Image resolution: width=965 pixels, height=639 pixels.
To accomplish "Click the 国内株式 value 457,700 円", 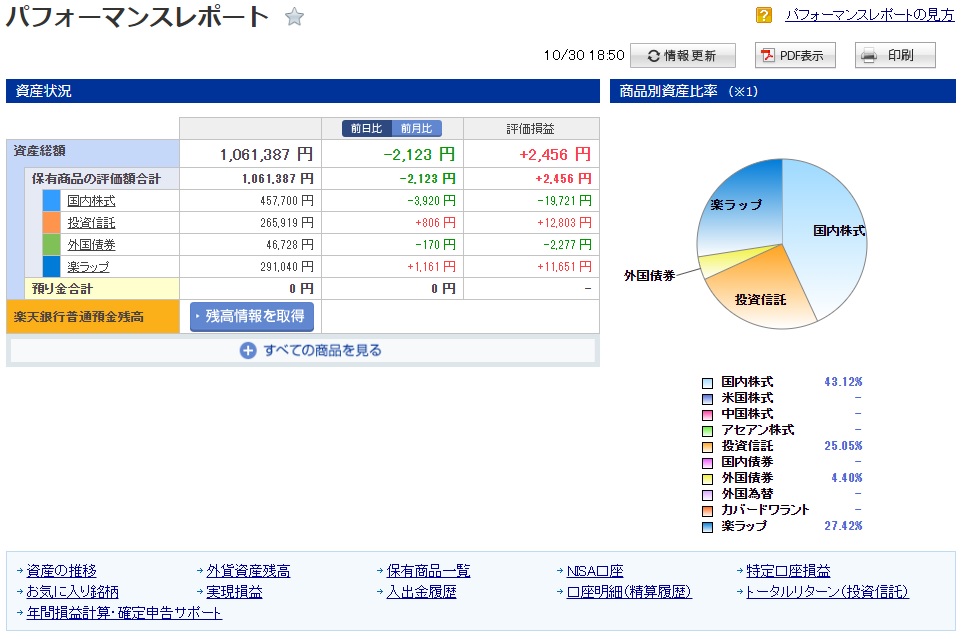I will (287, 201).
